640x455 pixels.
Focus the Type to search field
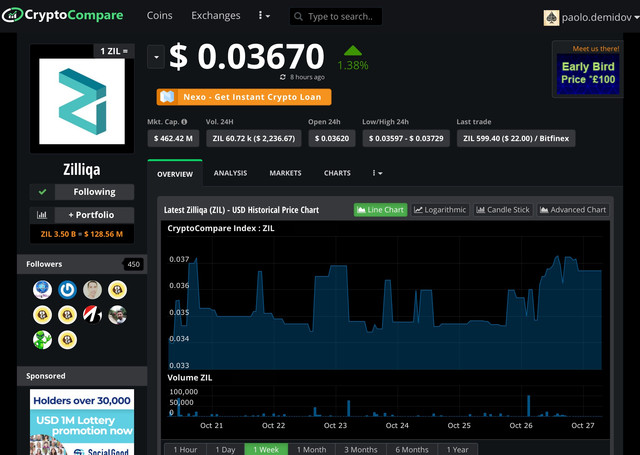click(336, 17)
